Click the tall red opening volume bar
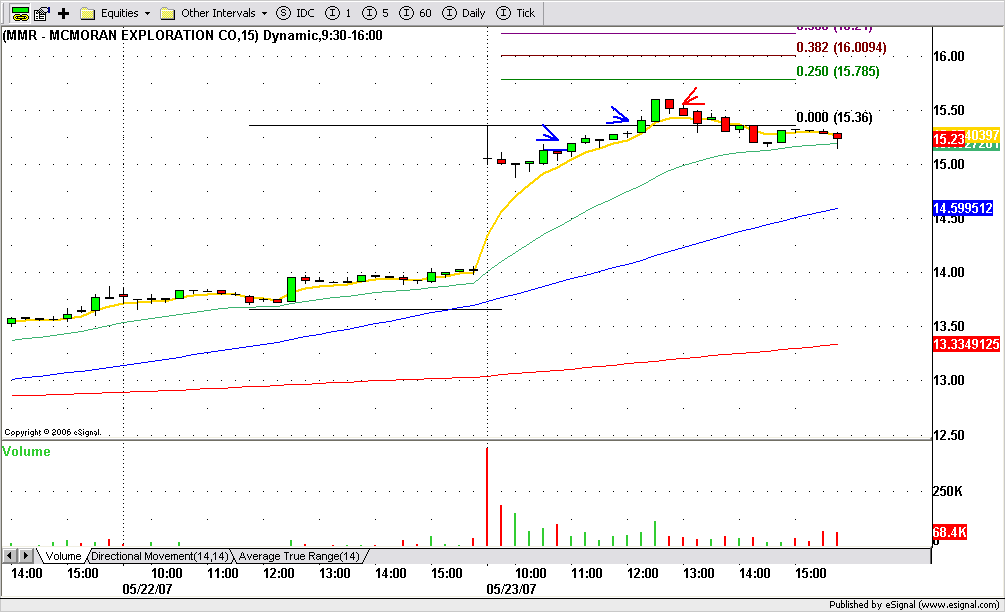This screenshot has height=612, width=1005. click(x=487, y=497)
